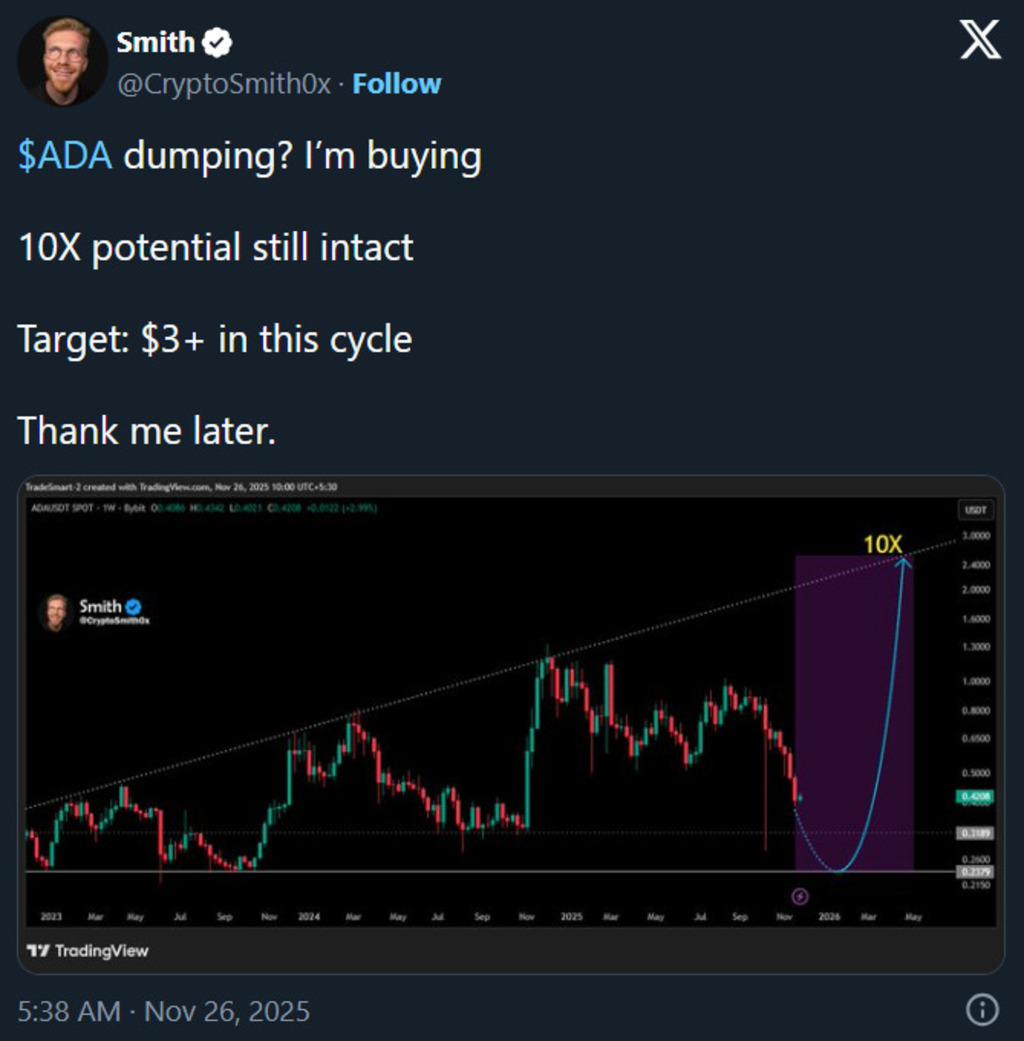The image size is (1024, 1041).
Task: Click the $ADA cashtag
Action: pos(65,156)
